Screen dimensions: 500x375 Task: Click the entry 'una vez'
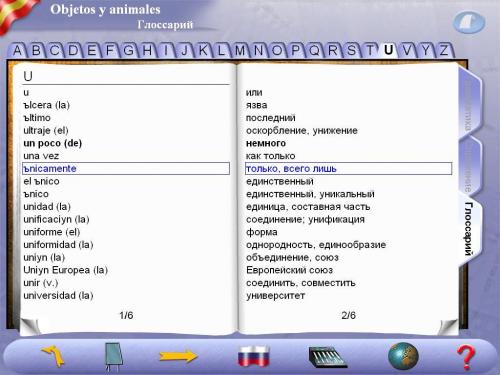point(41,156)
